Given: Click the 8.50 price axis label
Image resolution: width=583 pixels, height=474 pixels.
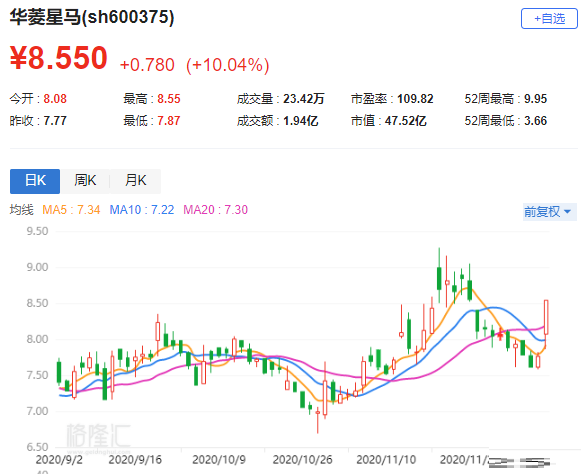Looking at the screenshot, I should pos(37,303).
